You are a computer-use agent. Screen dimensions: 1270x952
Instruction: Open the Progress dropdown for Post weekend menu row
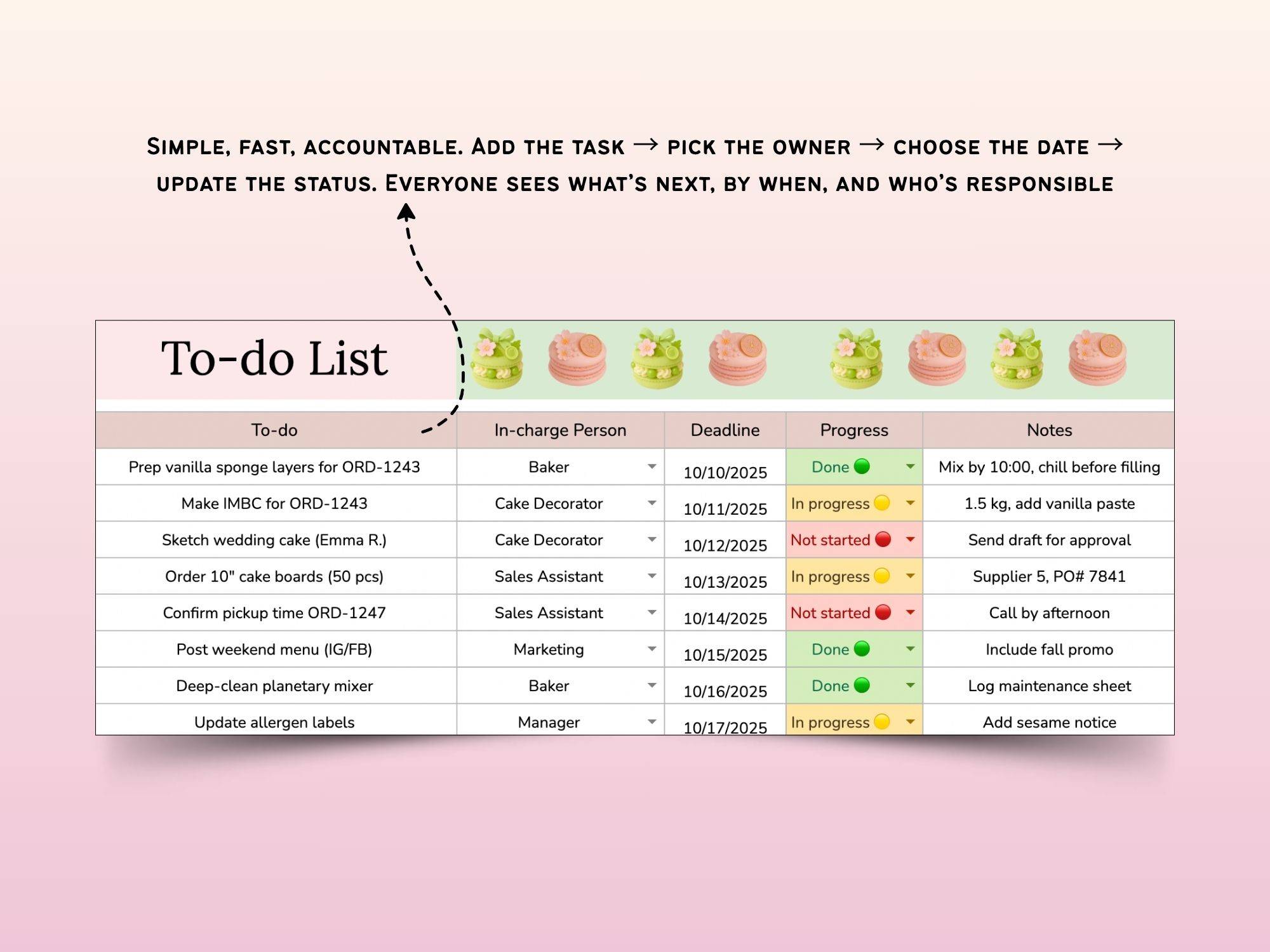[910, 649]
